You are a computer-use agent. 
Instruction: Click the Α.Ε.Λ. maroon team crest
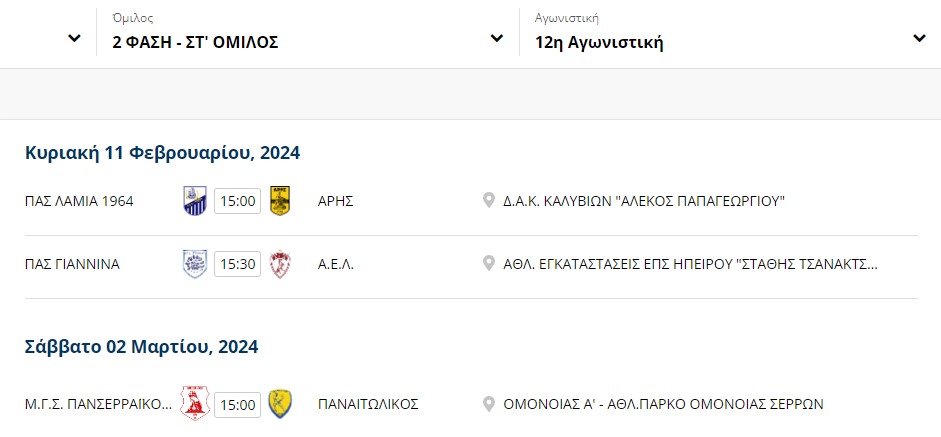[x=280, y=264]
